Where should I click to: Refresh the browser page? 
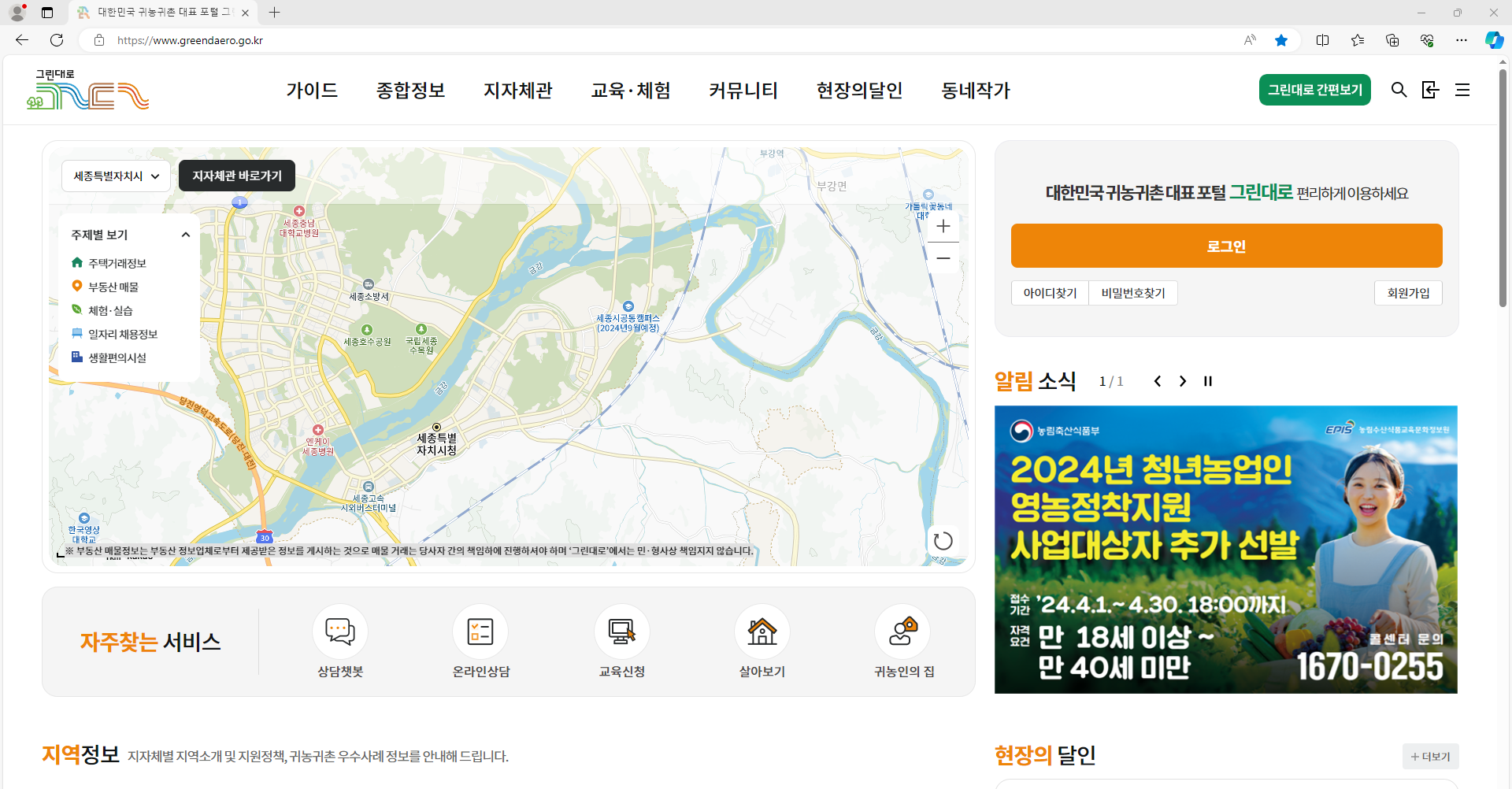click(x=57, y=40)
